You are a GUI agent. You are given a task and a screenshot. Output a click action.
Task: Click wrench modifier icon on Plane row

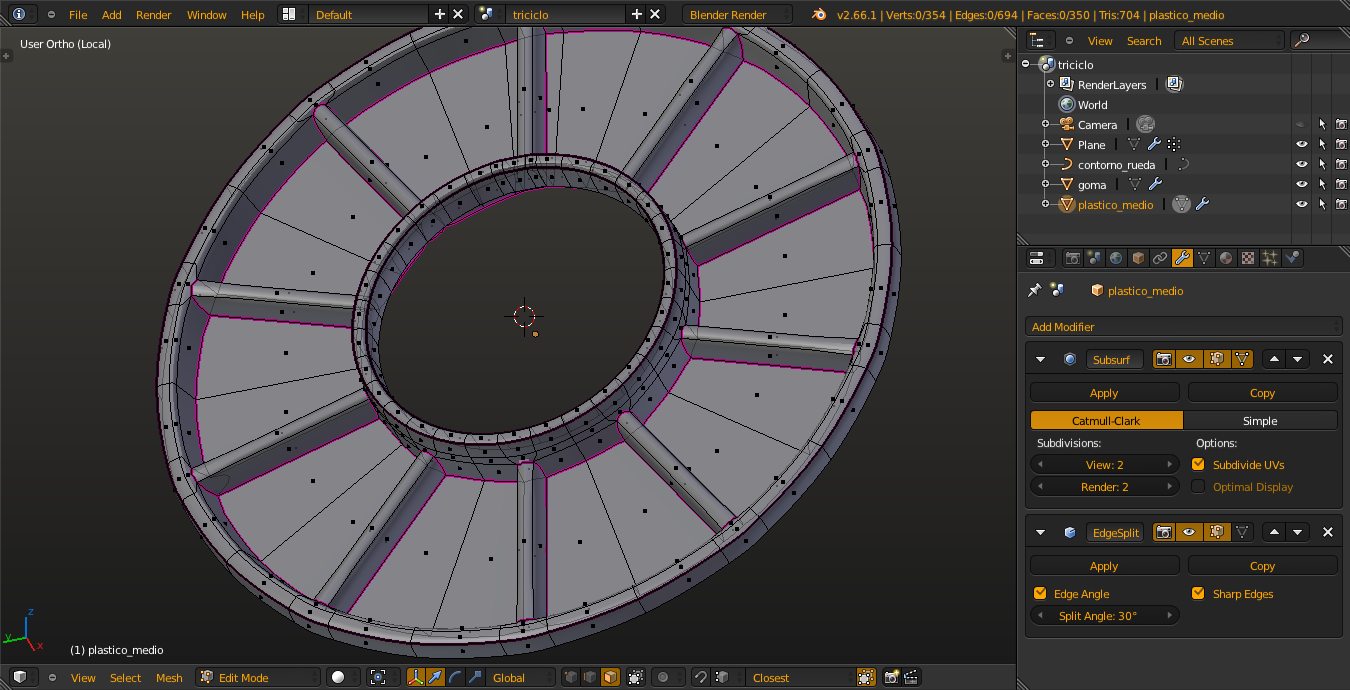coord(1154,144)
